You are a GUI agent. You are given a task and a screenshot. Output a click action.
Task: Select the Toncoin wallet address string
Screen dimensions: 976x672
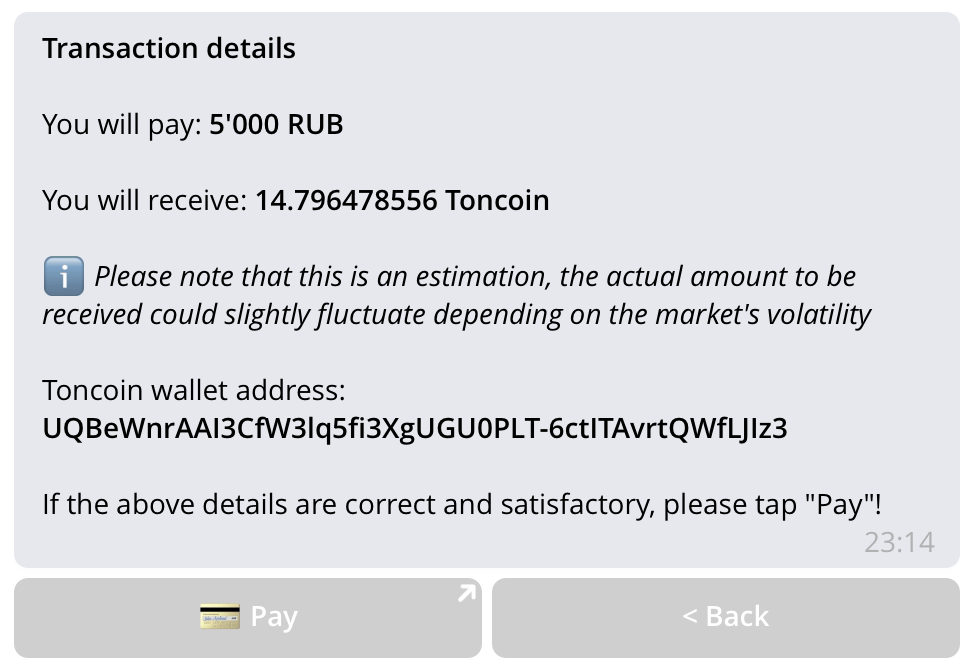[x=415, y=429]
